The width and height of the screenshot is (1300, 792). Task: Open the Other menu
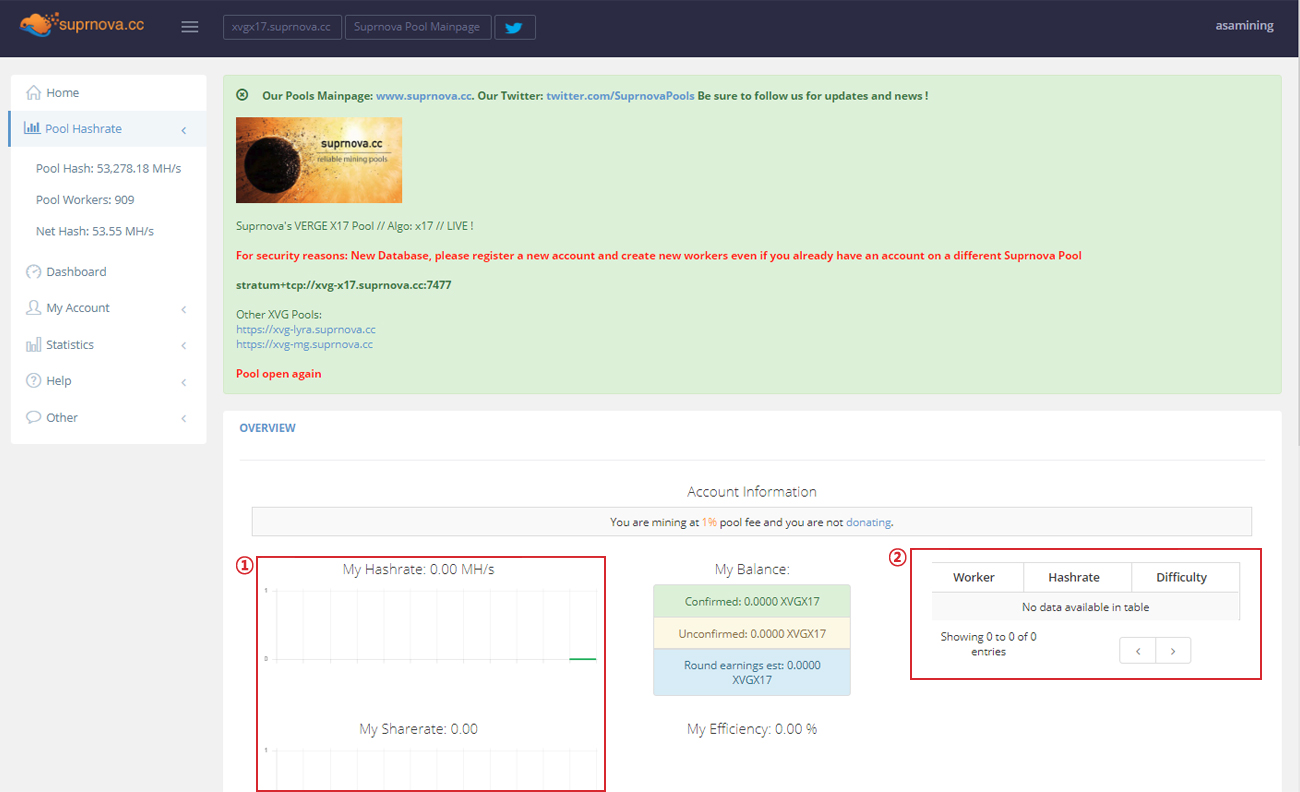(108, 418)
